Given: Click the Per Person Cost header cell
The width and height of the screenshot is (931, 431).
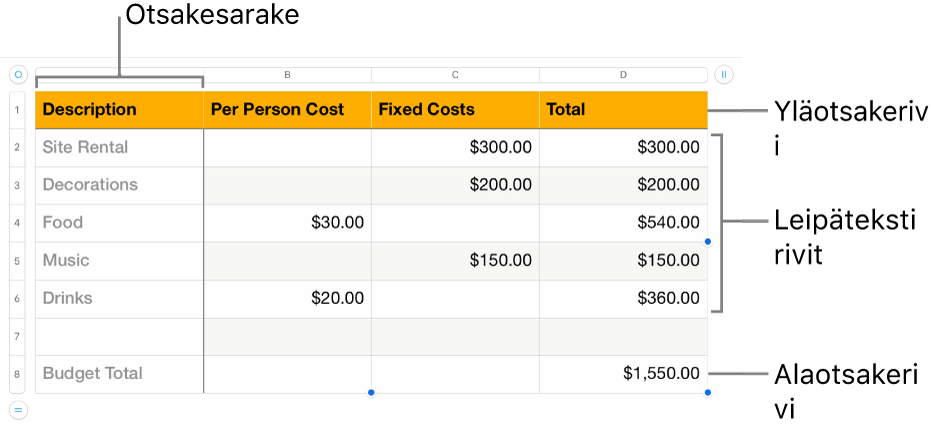Looking at the screenshot, I should coord(287,110).
